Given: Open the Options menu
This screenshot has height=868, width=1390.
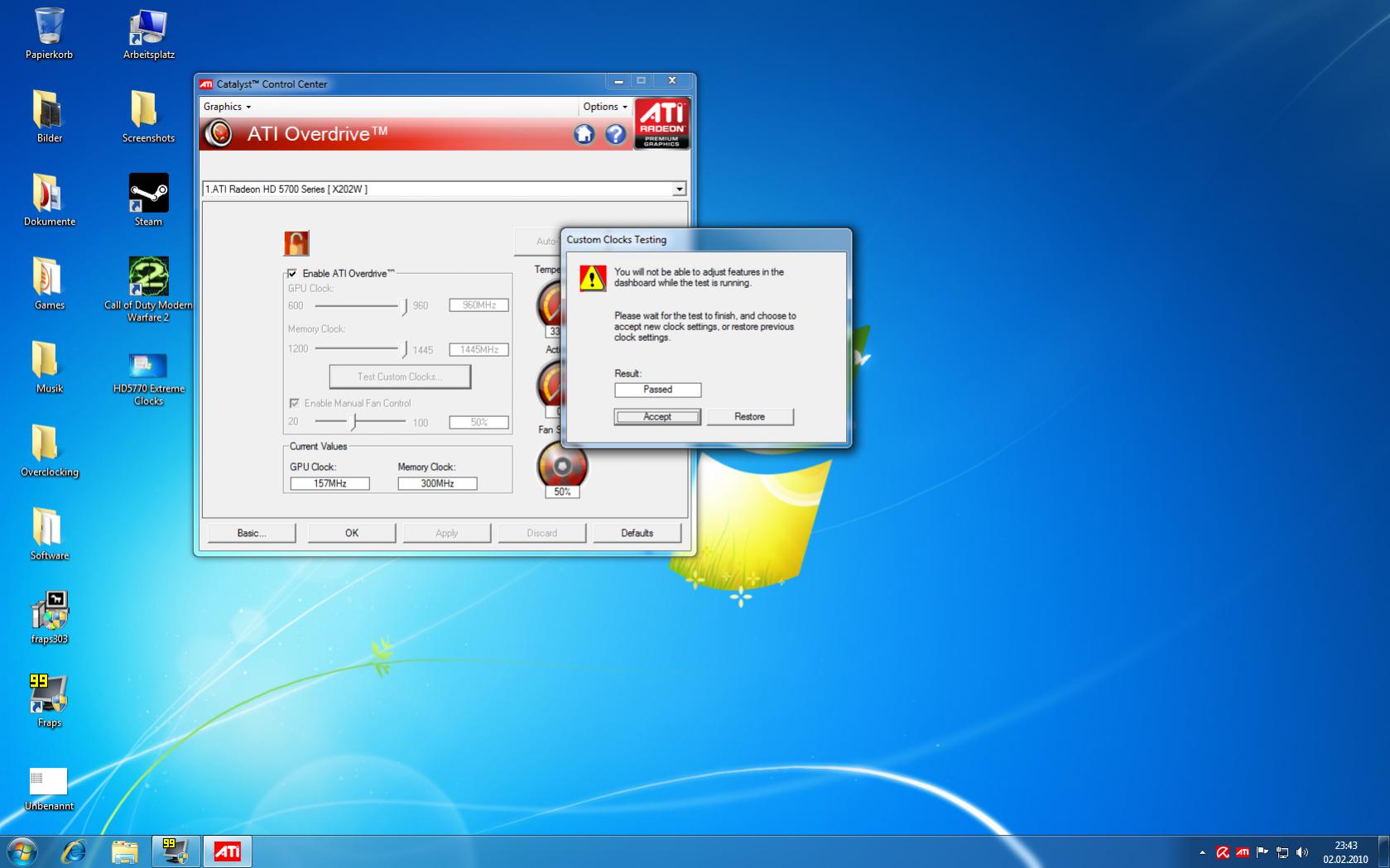Looking at the screenshot, I should click(x=604, y=107).
